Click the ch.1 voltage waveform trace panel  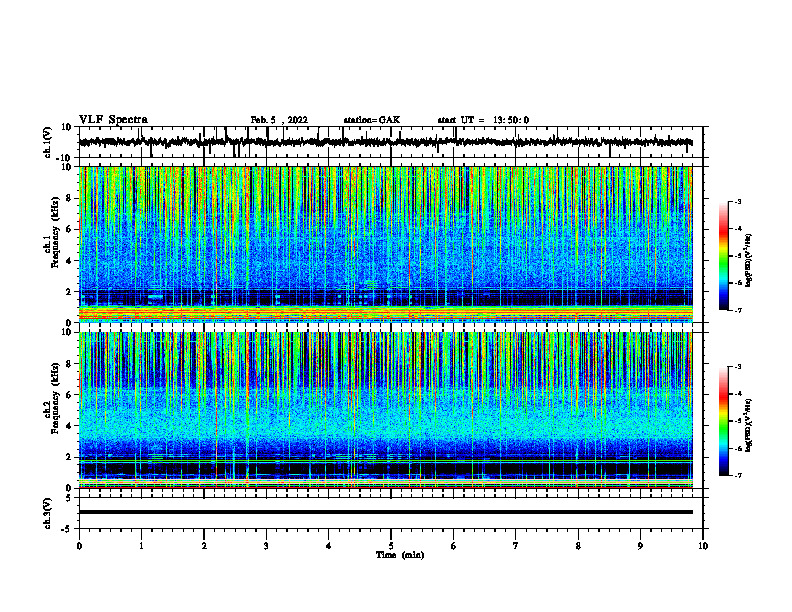(x=391, y=142)
